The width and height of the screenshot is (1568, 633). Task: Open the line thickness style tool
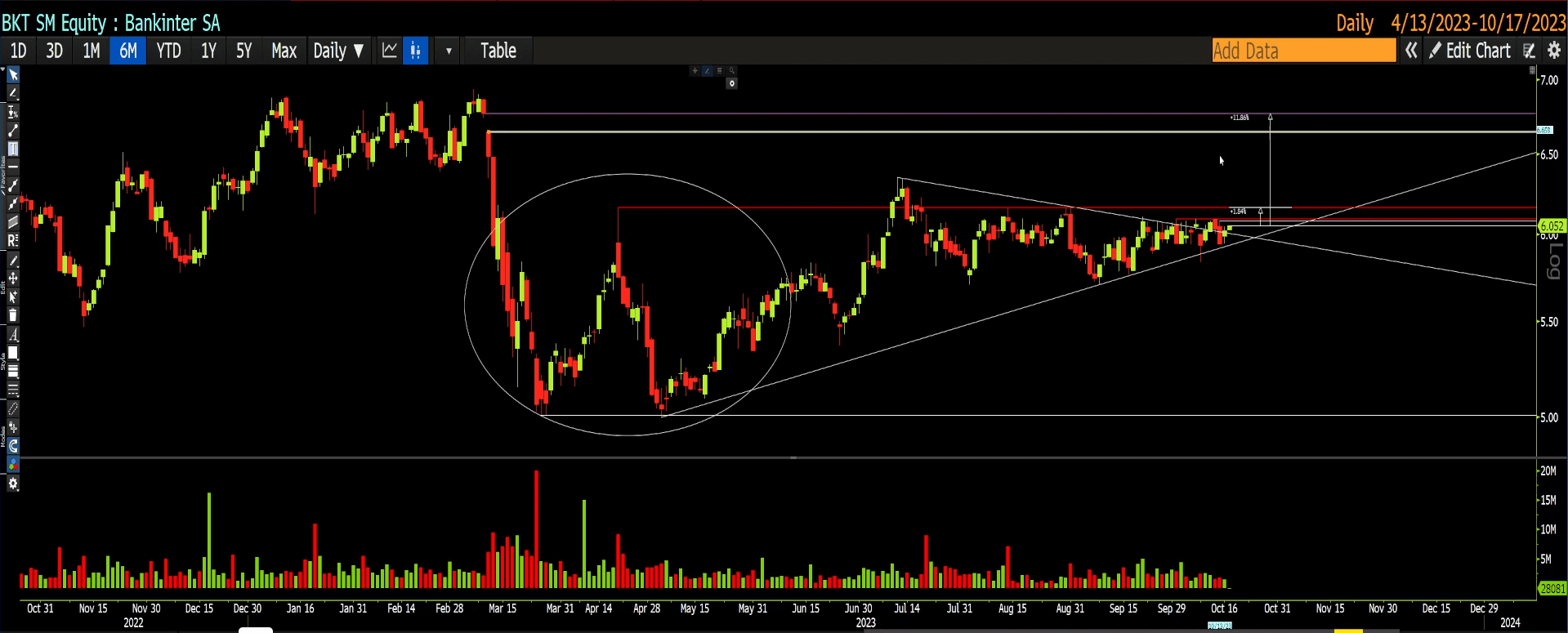13,372
